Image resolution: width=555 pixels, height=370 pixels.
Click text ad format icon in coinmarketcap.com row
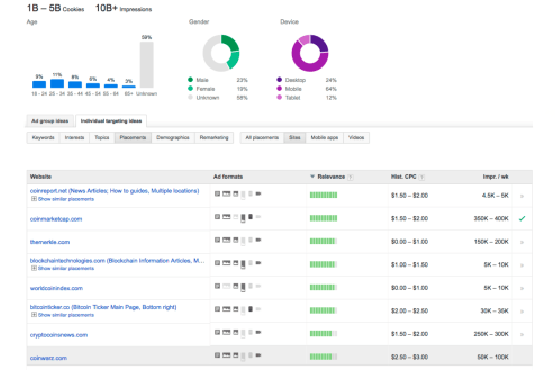pos(217,217)
